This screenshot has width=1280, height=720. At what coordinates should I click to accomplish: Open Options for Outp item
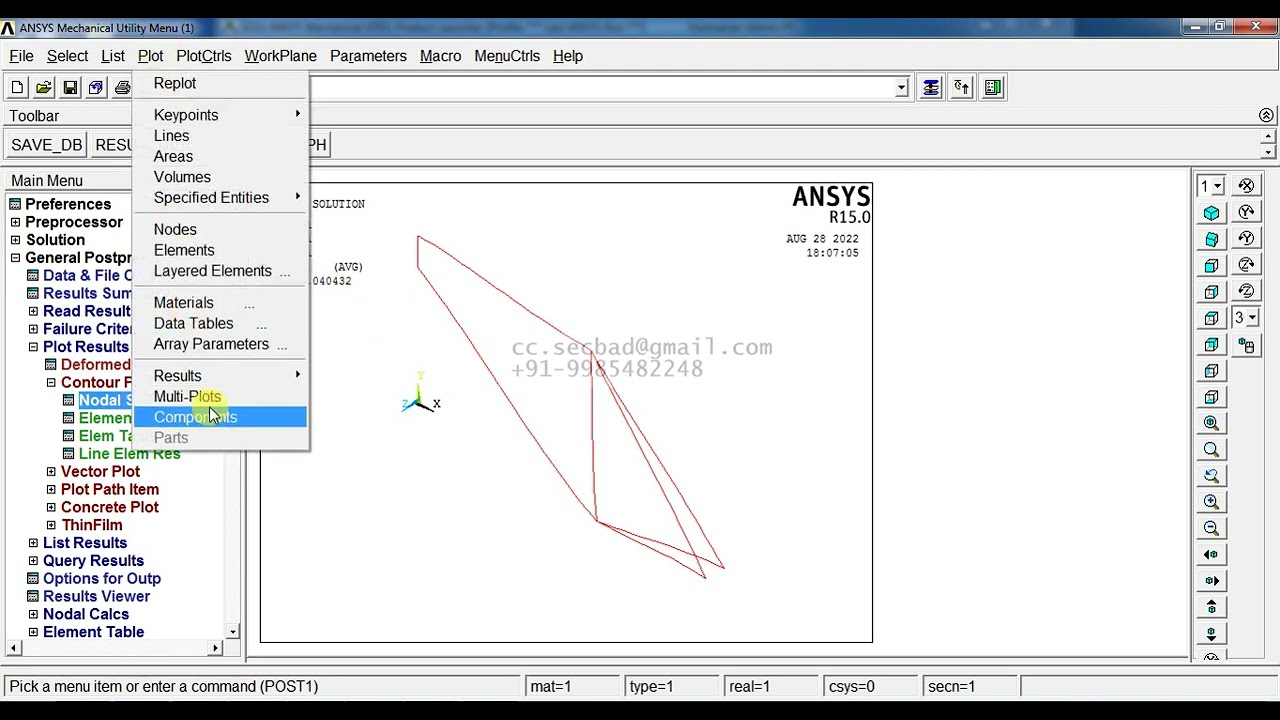101,579
